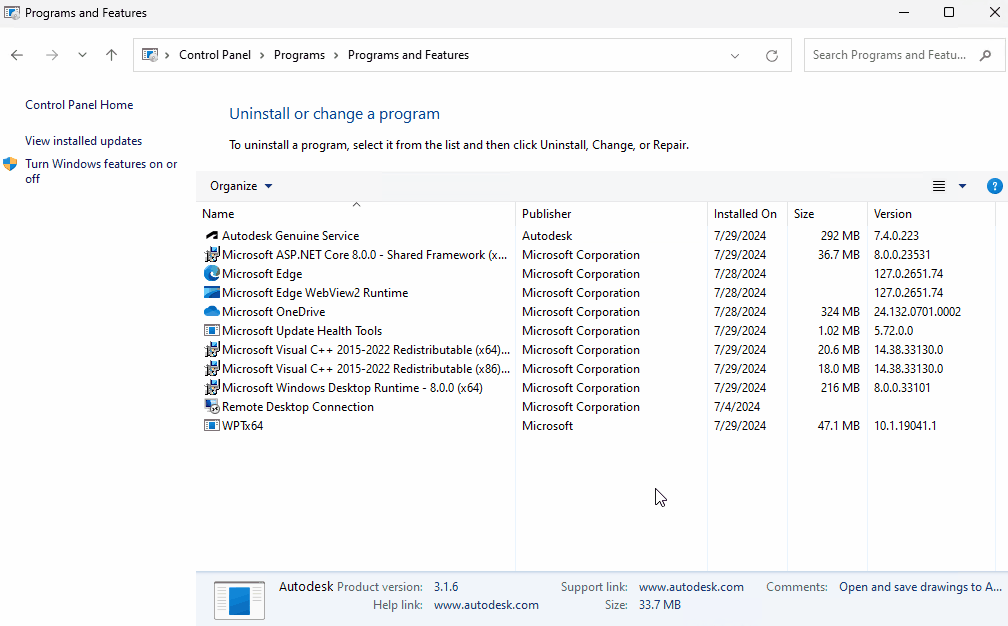Select Programs in the breadcrumb path
1008x626 pixels.
tap(299, 54)
